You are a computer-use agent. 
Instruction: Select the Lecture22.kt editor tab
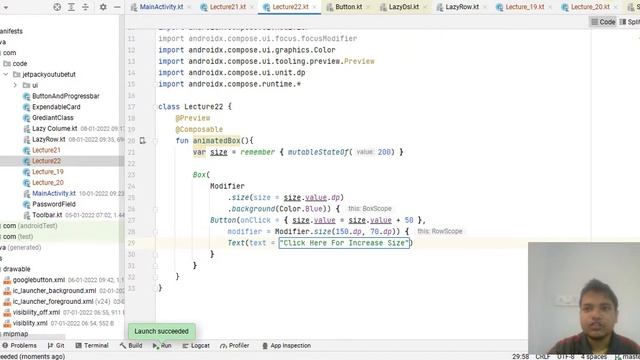(x=290, y=7)
